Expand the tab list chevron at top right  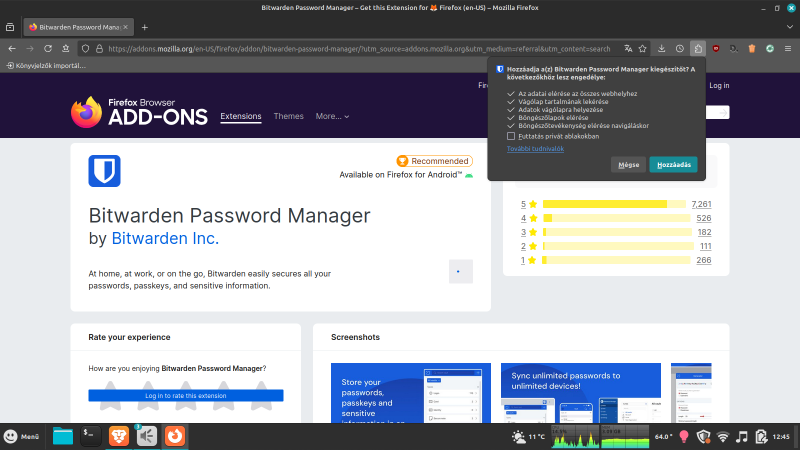(790, 27)
